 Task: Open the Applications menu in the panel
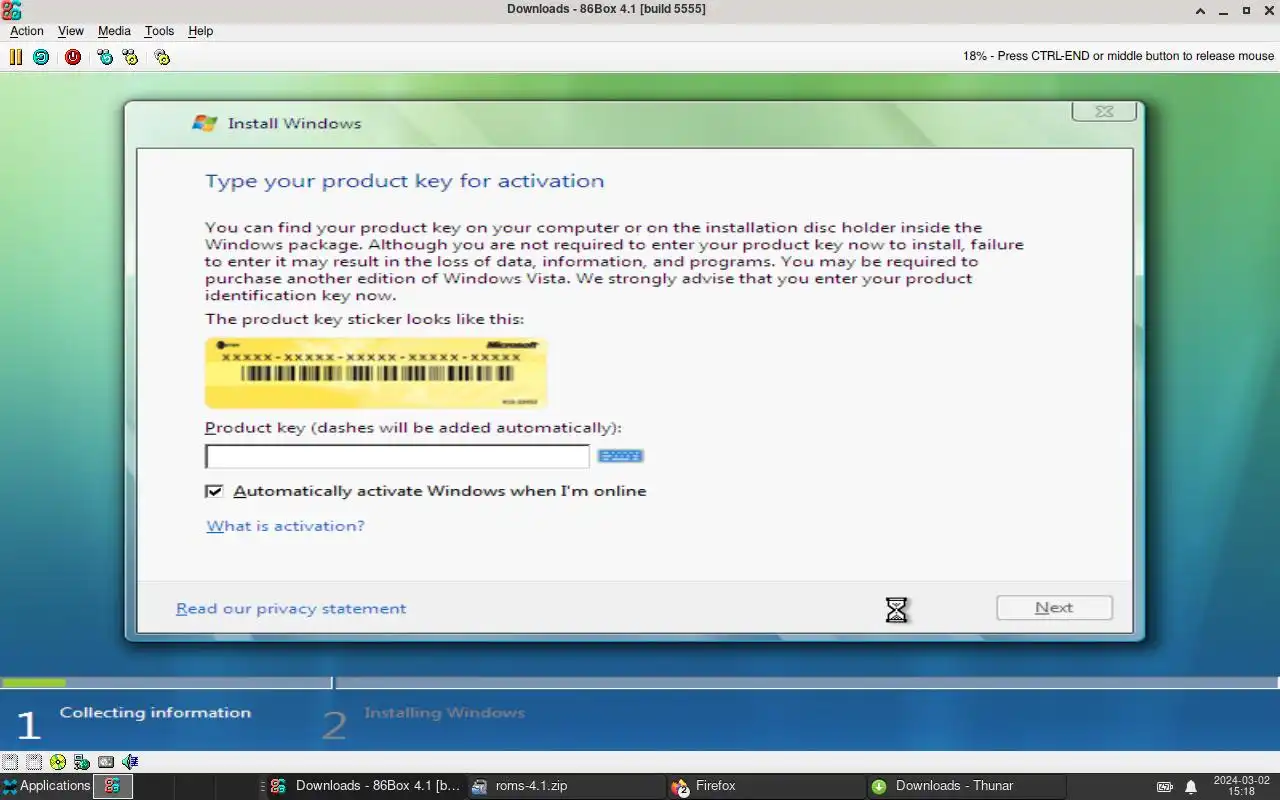click(x=46, y=786)
